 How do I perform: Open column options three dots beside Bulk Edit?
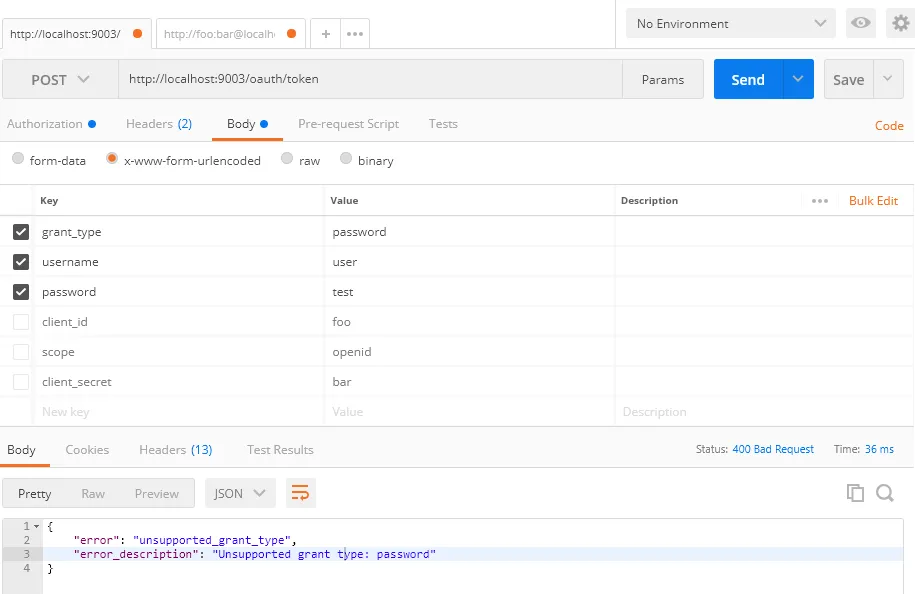click(x=820, y=201)
